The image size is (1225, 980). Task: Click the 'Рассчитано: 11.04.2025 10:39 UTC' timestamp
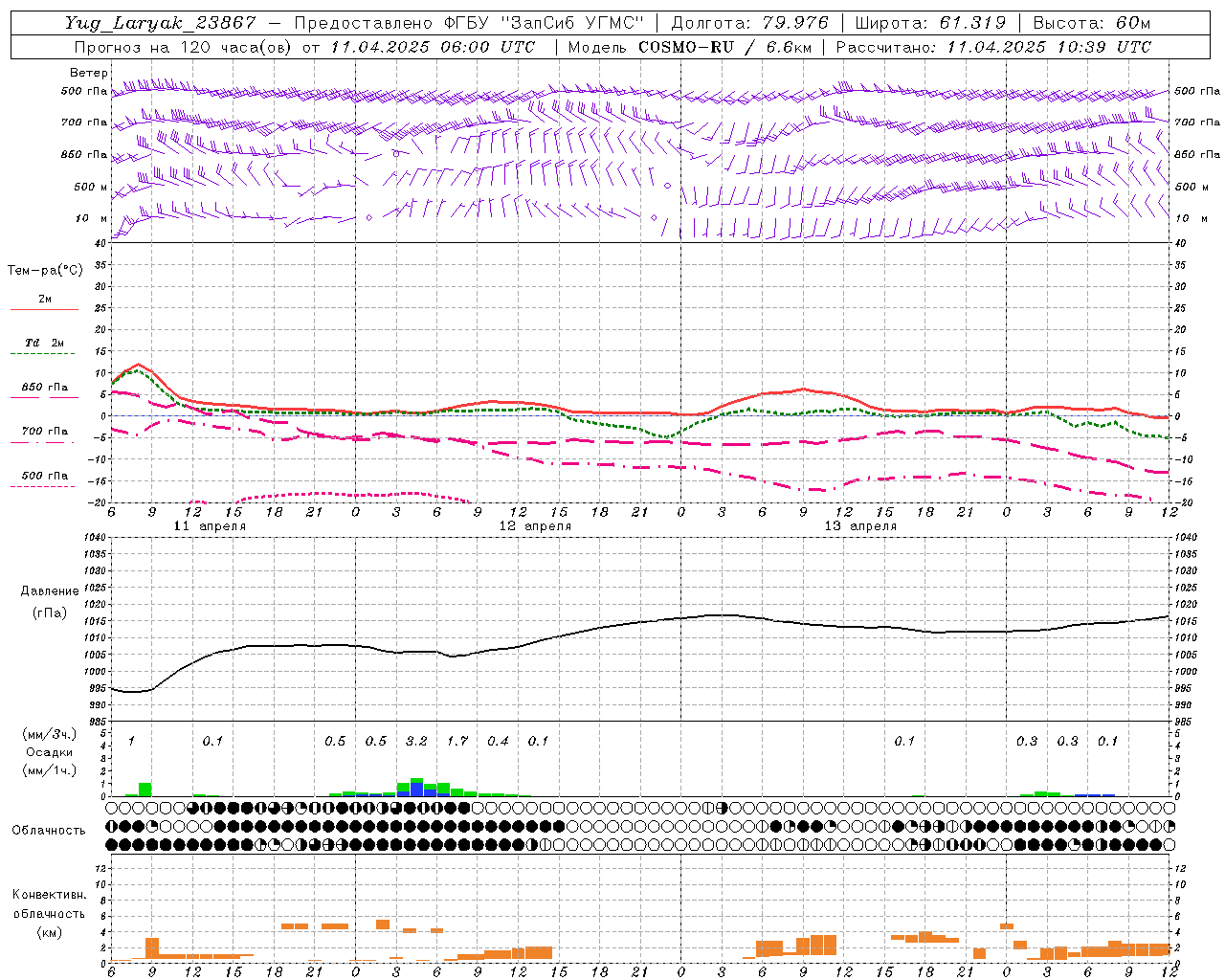[x=993, y=47]
